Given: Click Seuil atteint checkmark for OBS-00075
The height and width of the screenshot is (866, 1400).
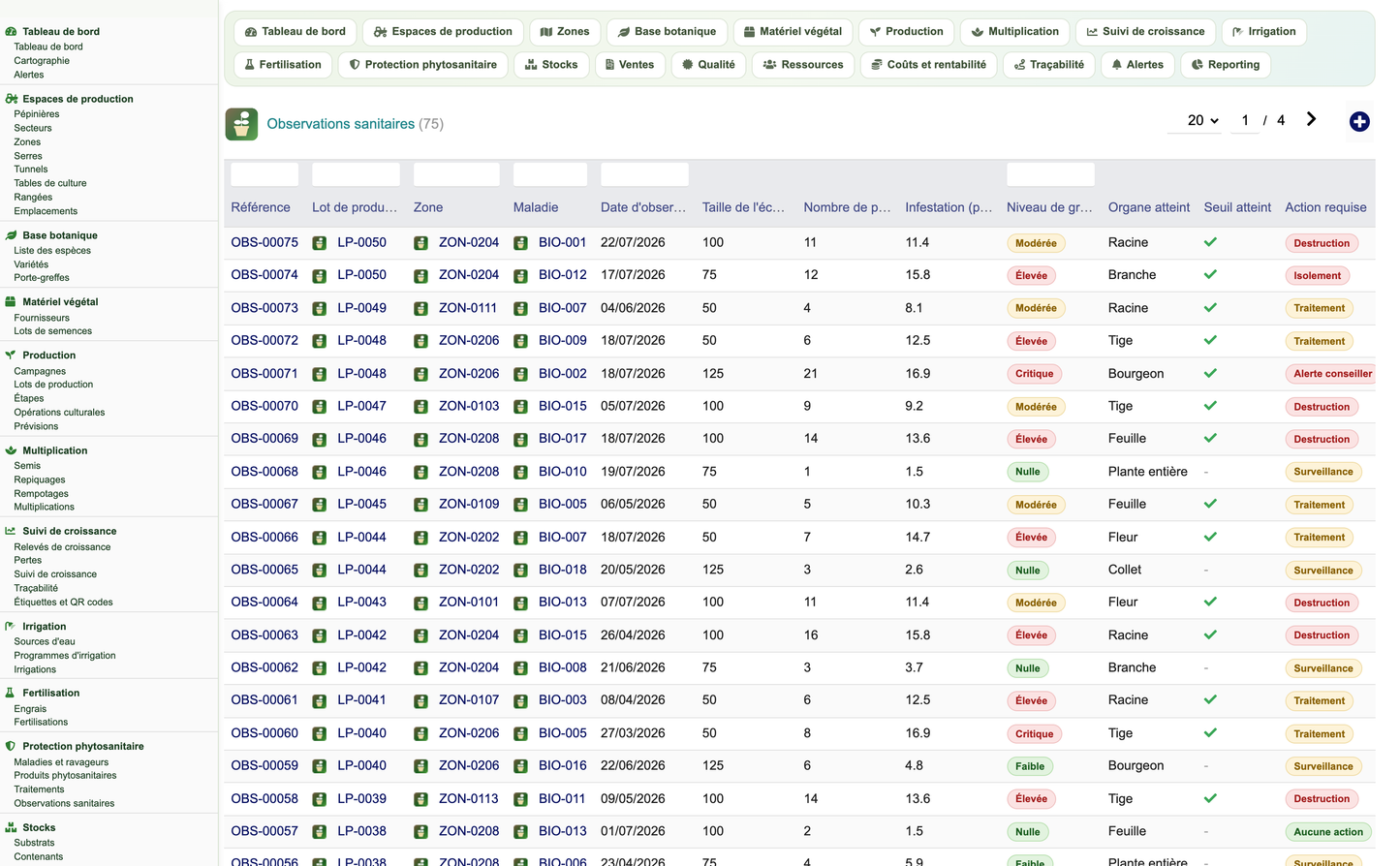Looking at the screenshot, I should 1210,242.
